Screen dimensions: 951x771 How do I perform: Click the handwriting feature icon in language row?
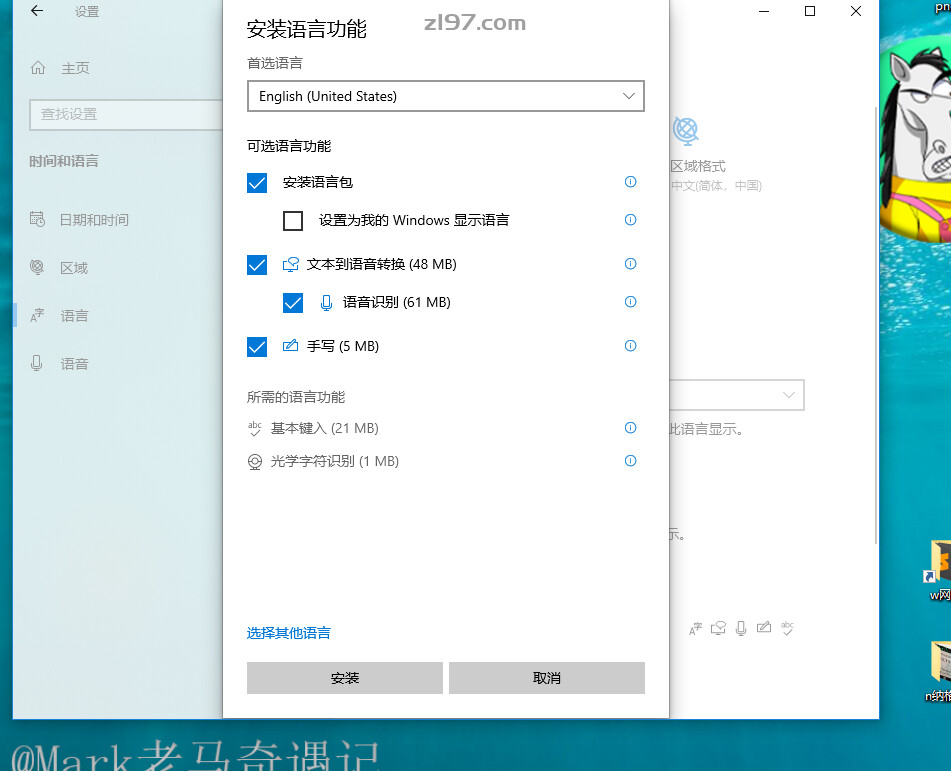[x=764, y=627]
